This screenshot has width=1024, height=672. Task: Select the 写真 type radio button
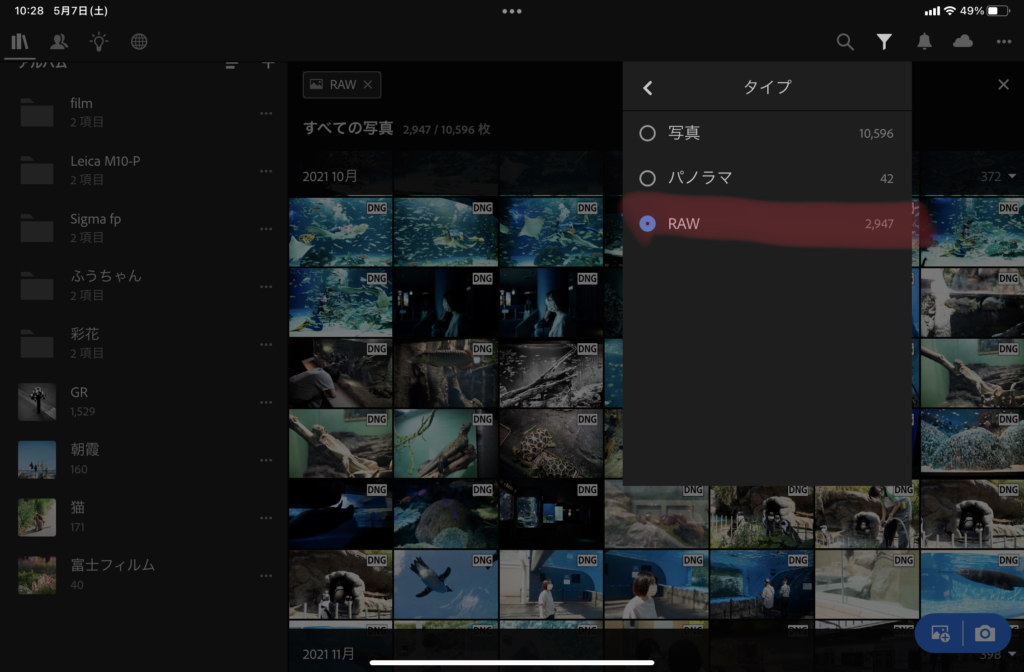tap(647, 133)
